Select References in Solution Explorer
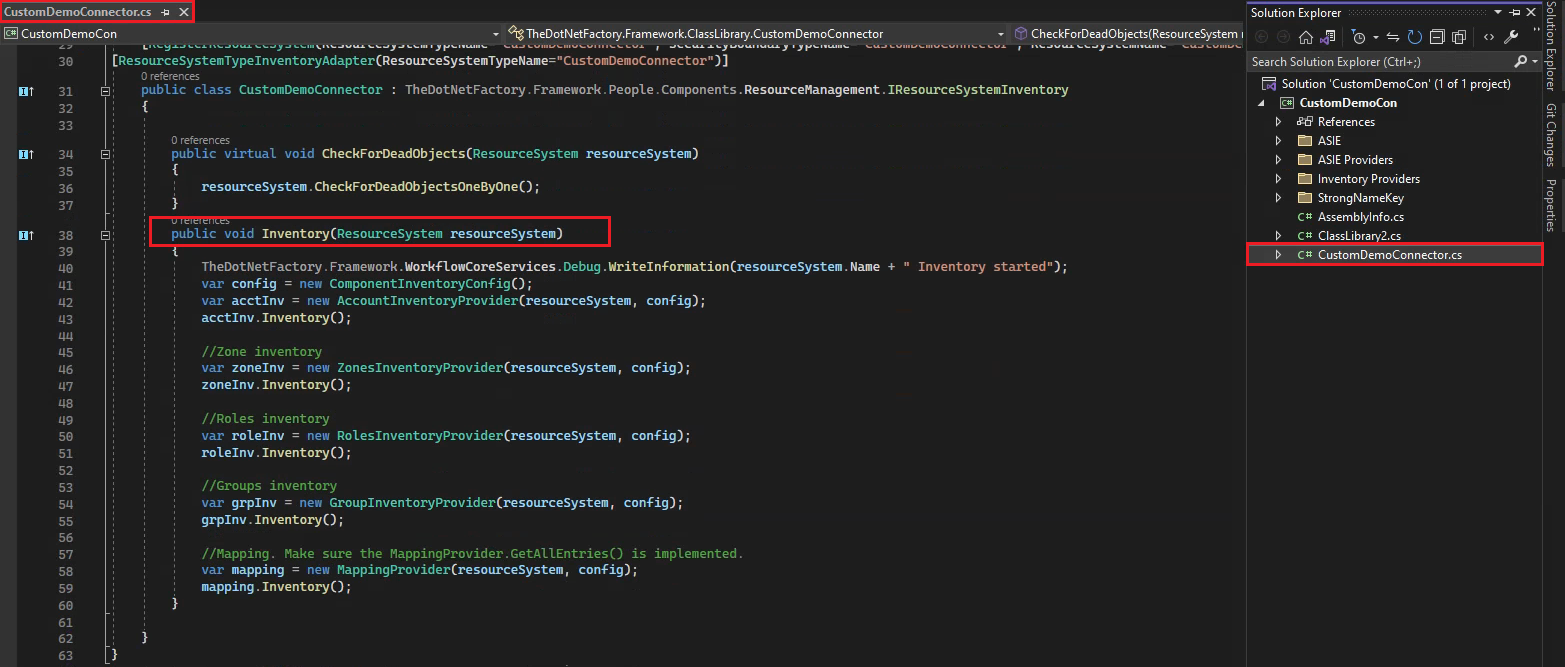 [x=1346, y=122]
